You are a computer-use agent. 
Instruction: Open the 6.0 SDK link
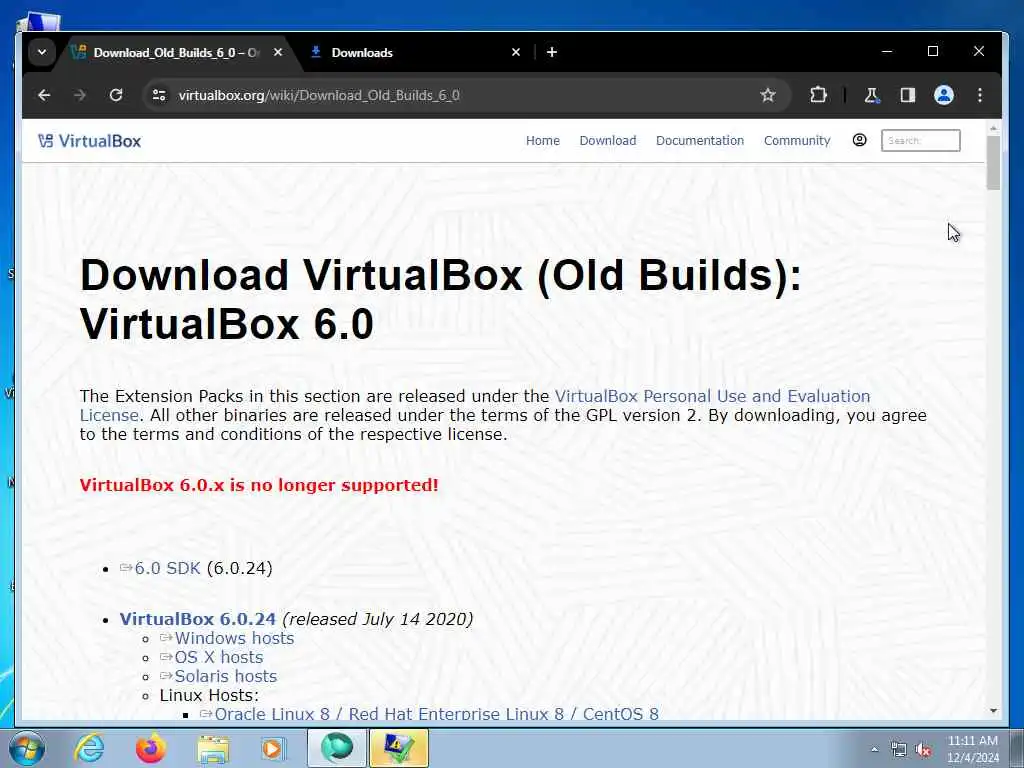(x=167, y=568)
